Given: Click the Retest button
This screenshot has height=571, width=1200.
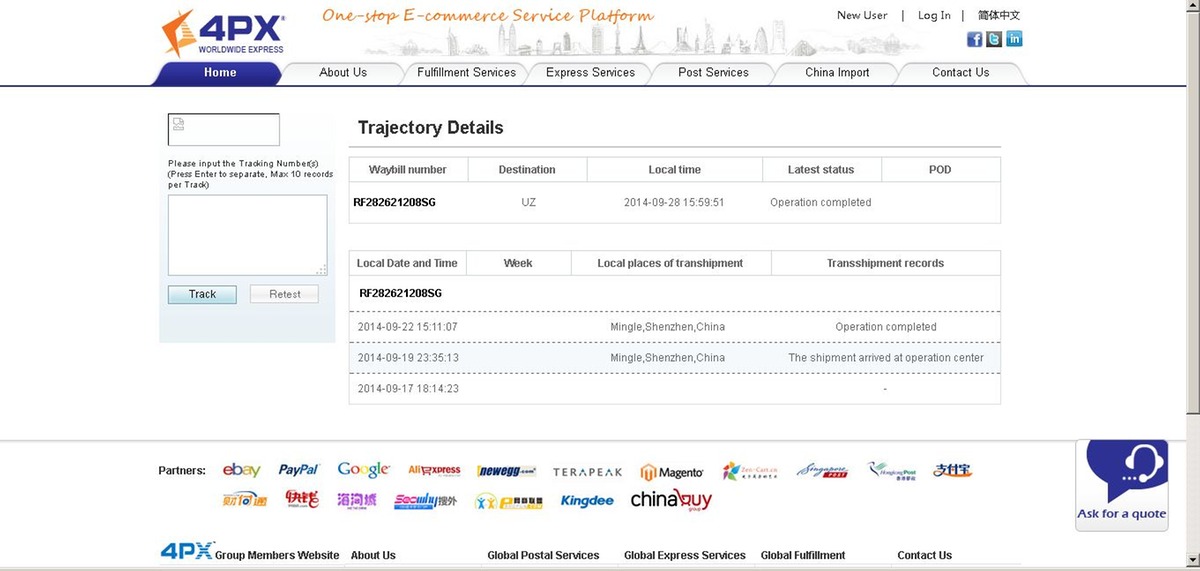Looking at the screenshot, I should (285, 294).
